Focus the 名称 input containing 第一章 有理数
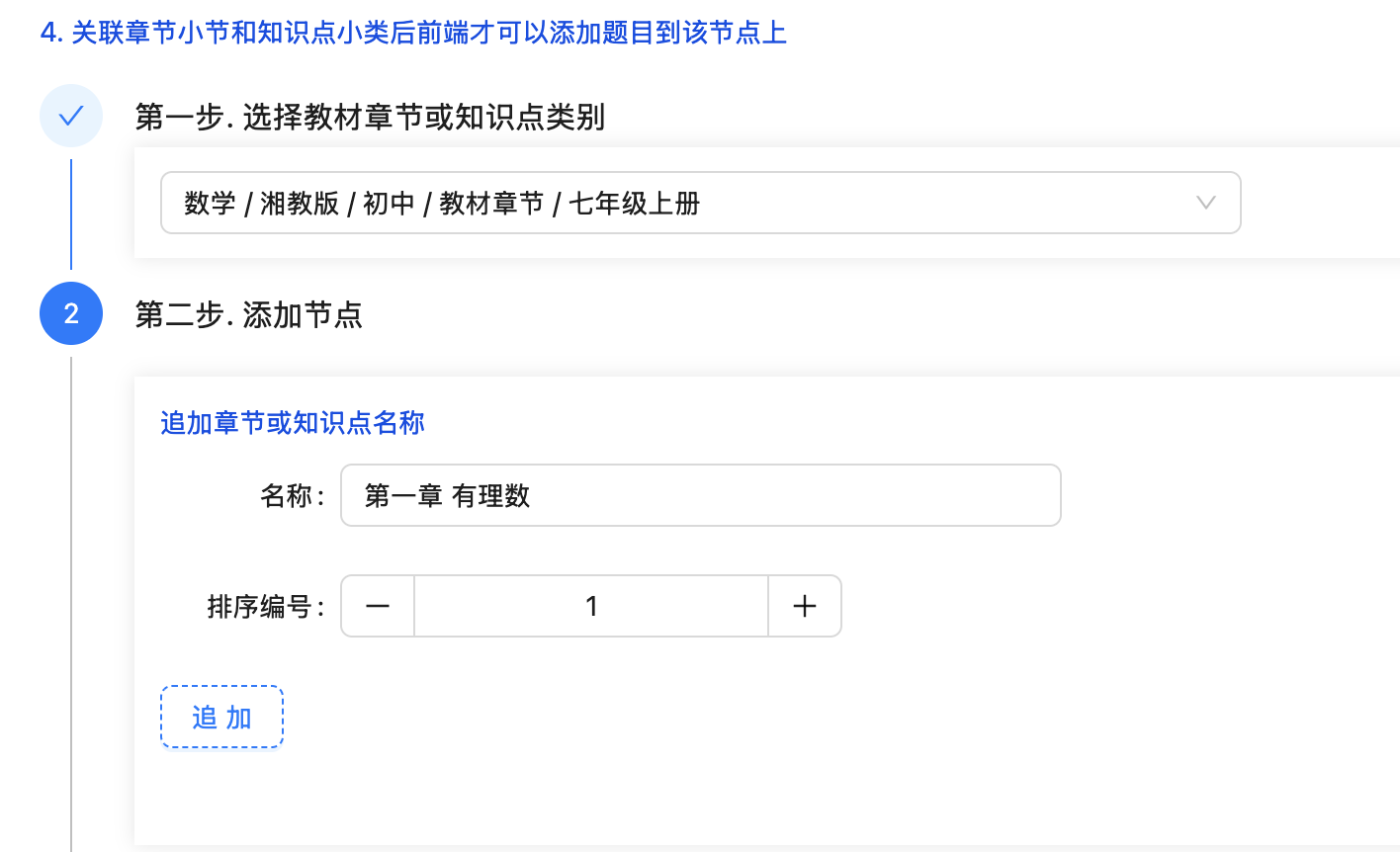Image resolution: width=1400 pixels, height=852 pixels. 700,495
